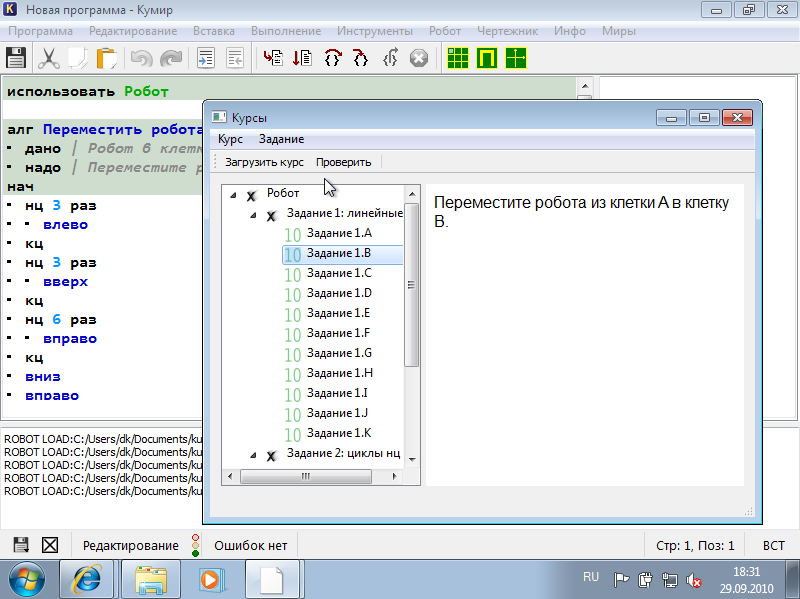Screen dimensions: 800x599
Task: Click the RU language indicator in tray
Action: coord(591,577)
